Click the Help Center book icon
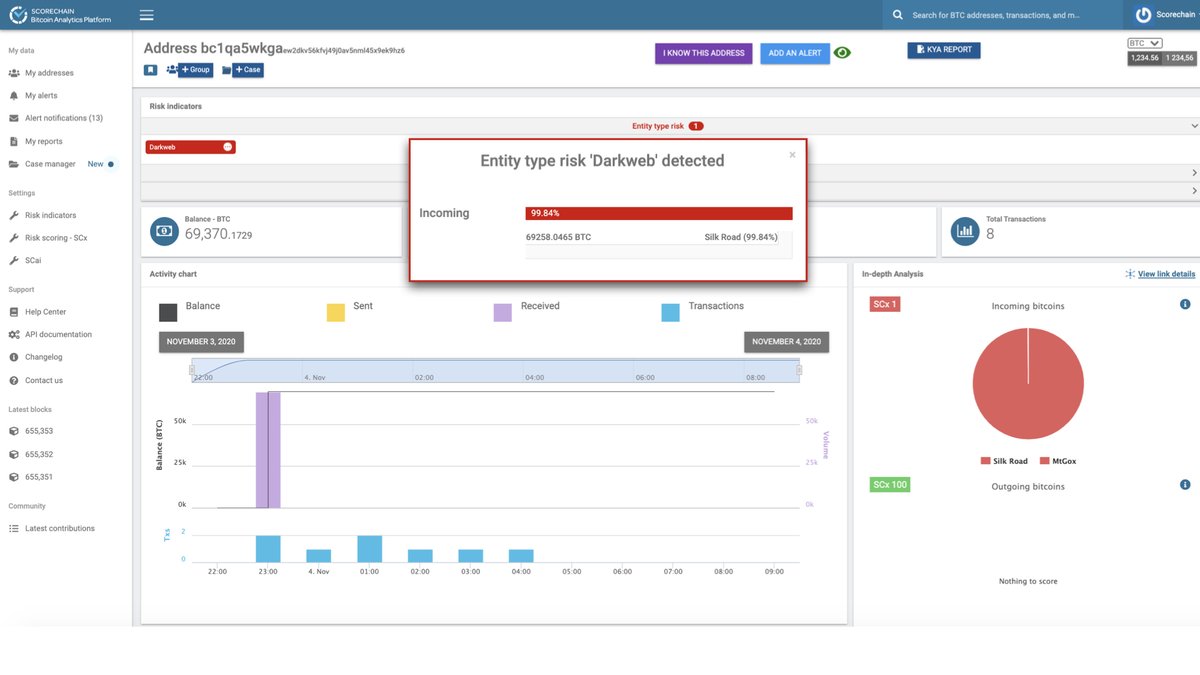Image resolution: width=1200 pixels, height=675 pixels. click(x=14, y=312)
